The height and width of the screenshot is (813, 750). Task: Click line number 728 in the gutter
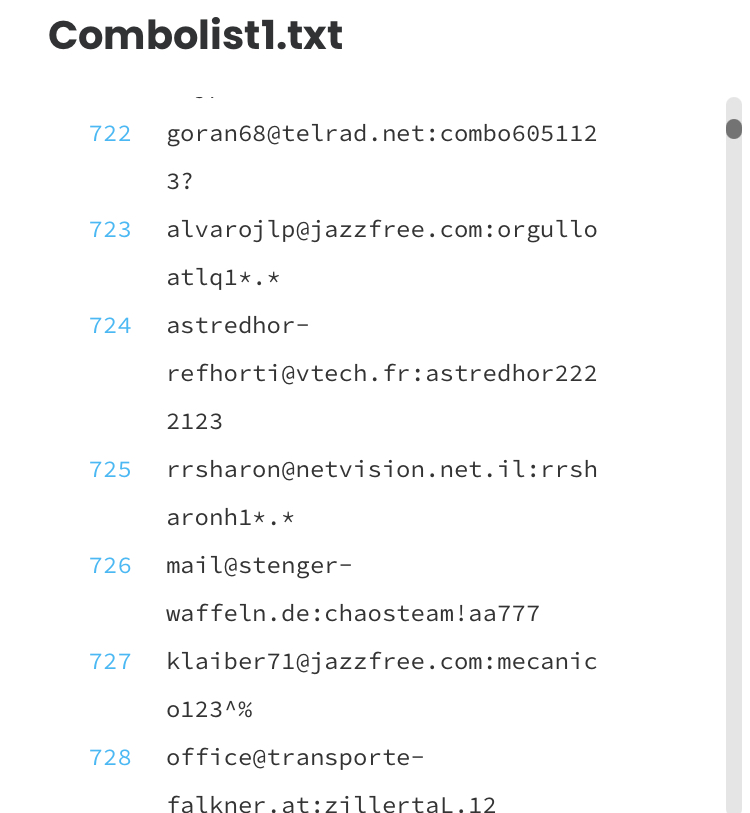110,758
